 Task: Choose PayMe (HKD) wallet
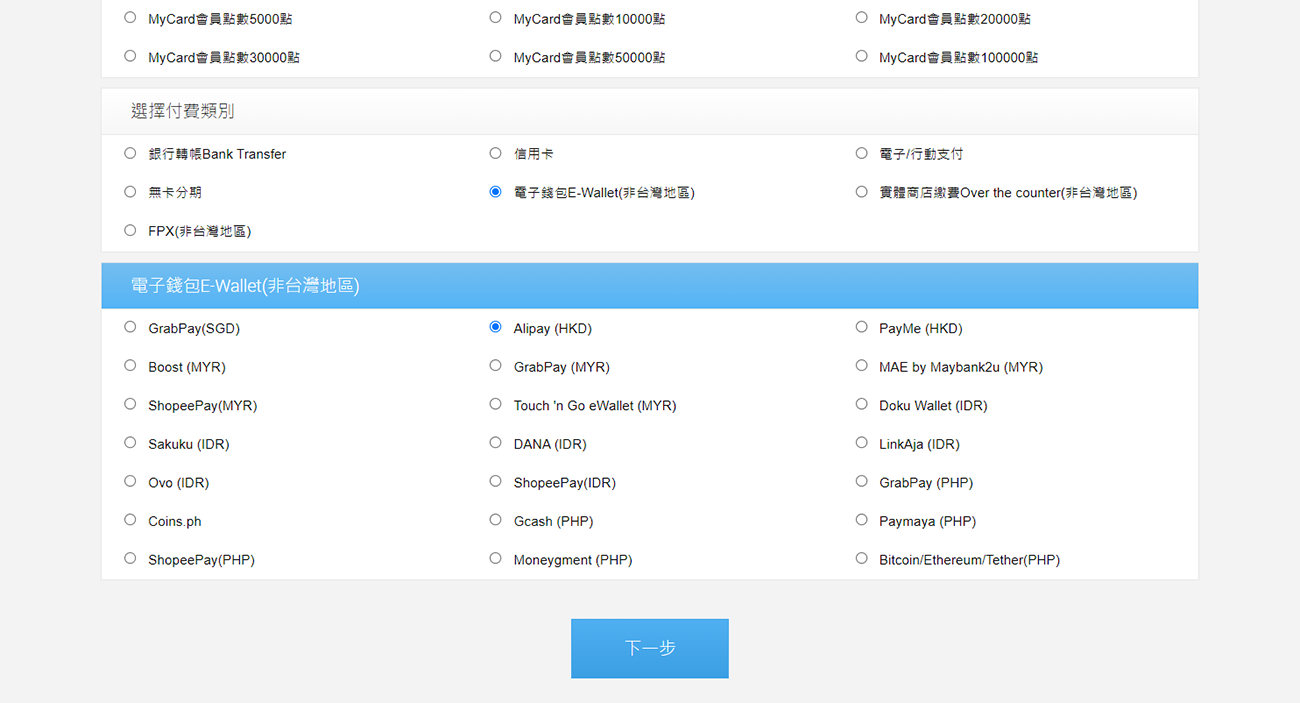click(x=861, y=328)
